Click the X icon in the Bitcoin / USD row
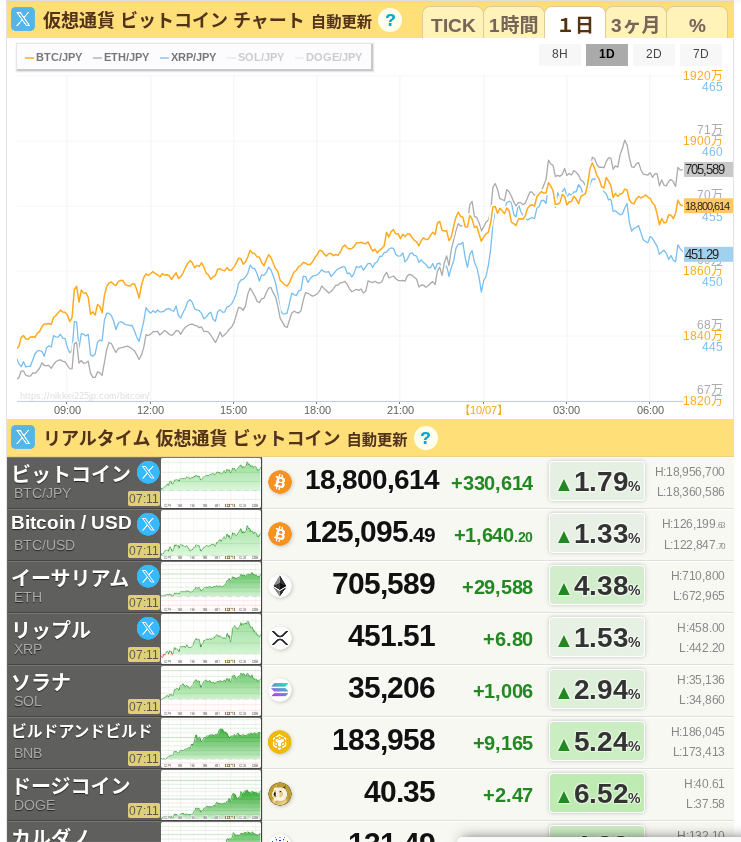This screenshot has height=842, width=741. 148,523
